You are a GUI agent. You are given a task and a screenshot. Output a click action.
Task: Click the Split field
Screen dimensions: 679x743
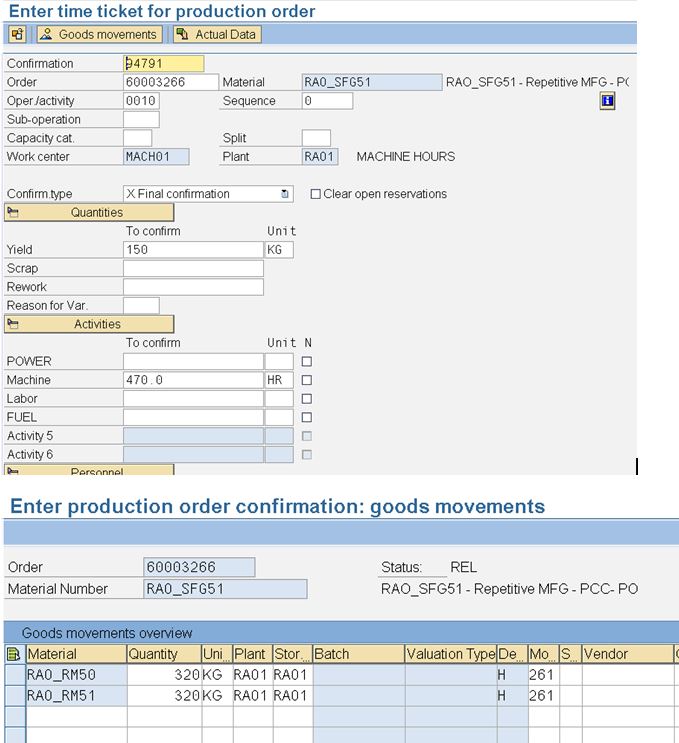click(316, 138)
